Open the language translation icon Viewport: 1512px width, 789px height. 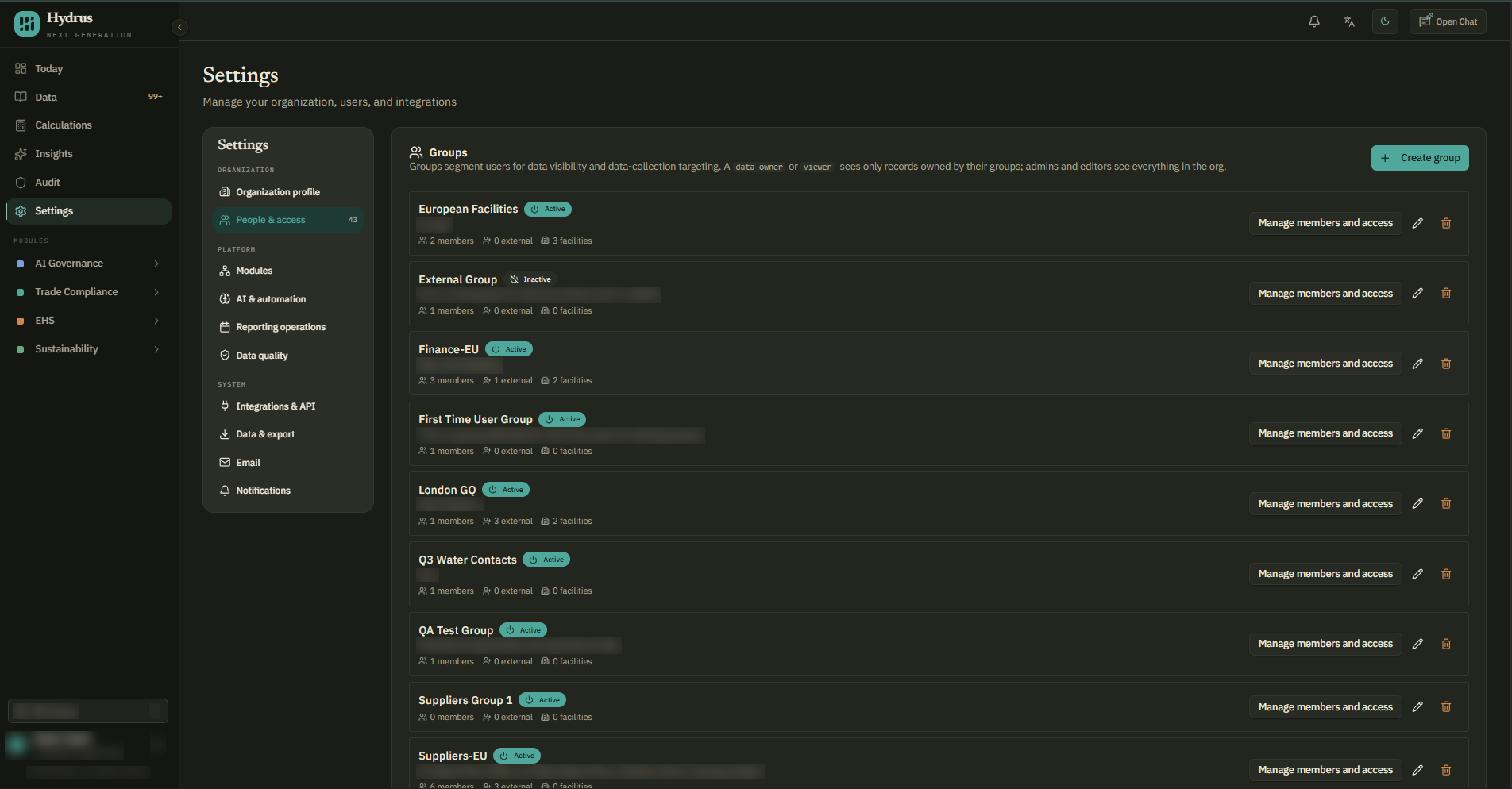coord(1349,21)
